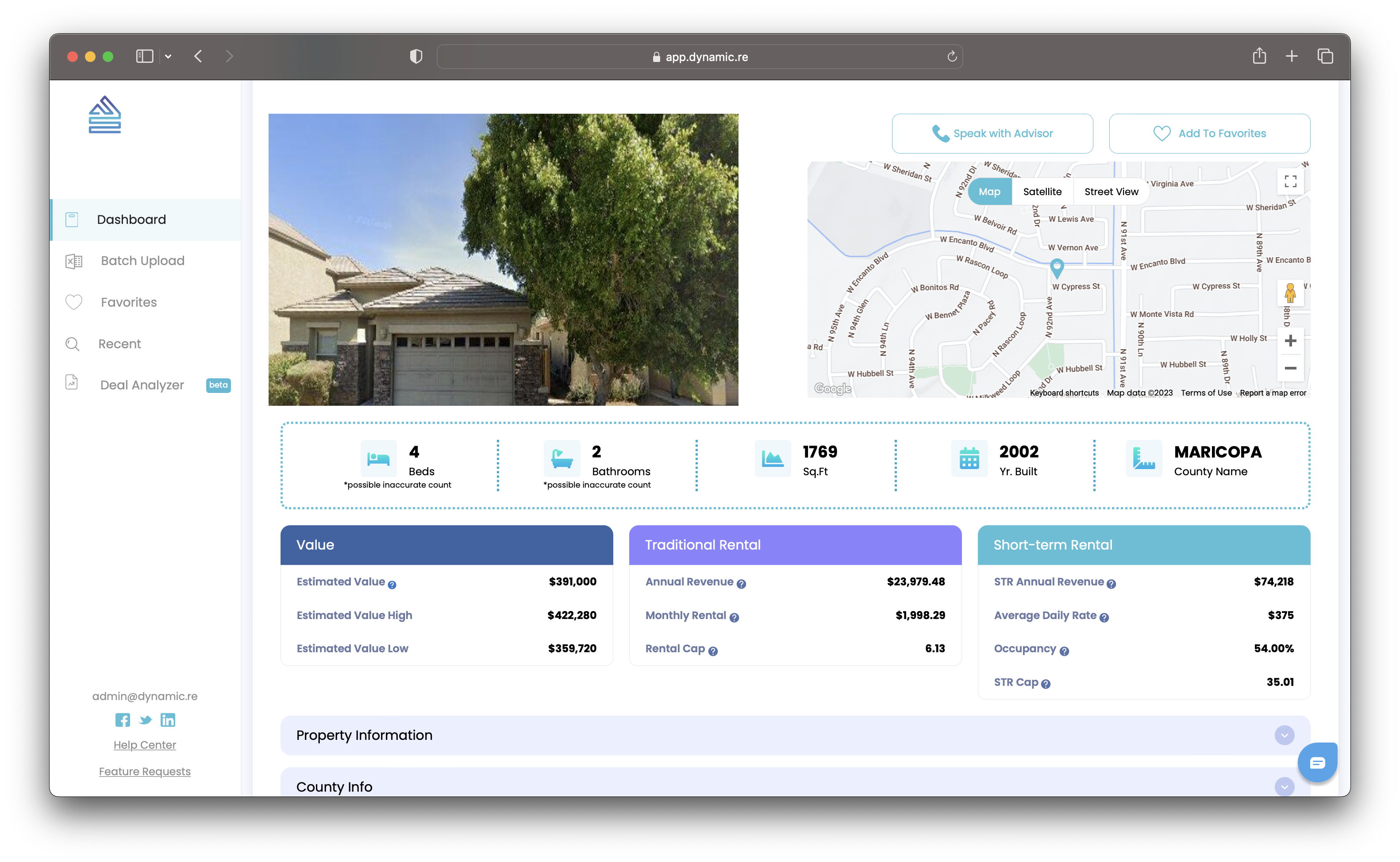Open the Safari sidebar dropdown arrow

(x=168, y=57)
